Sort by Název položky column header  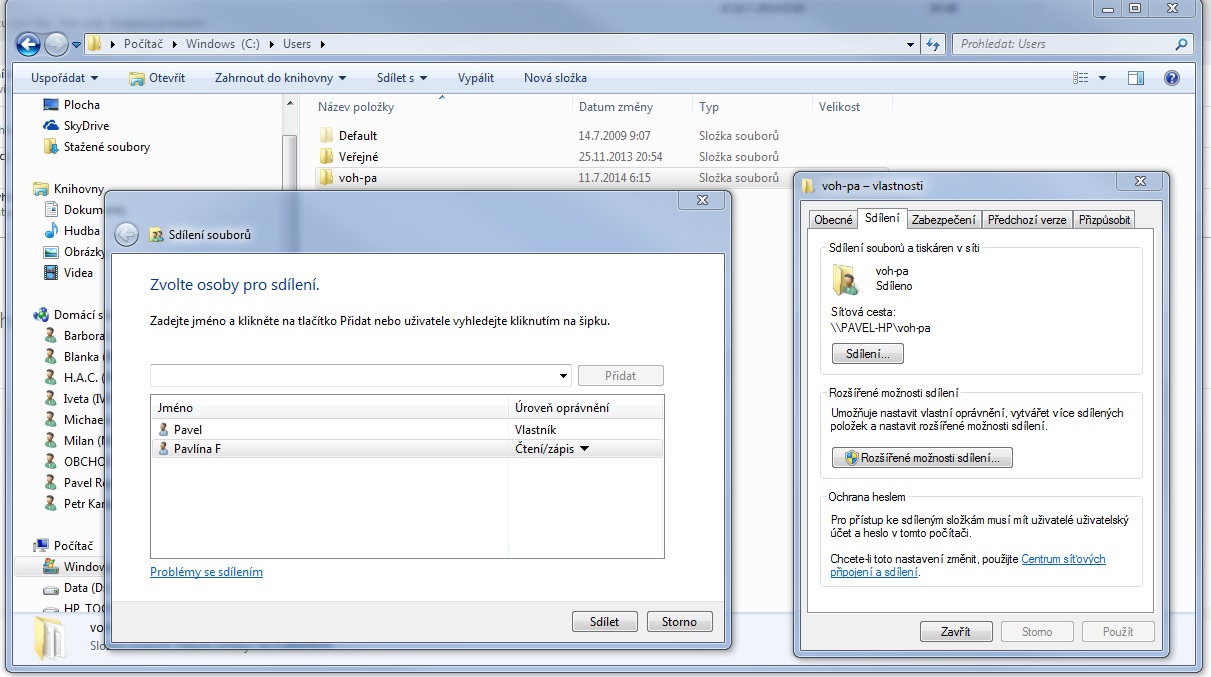[x=356, y=107]
